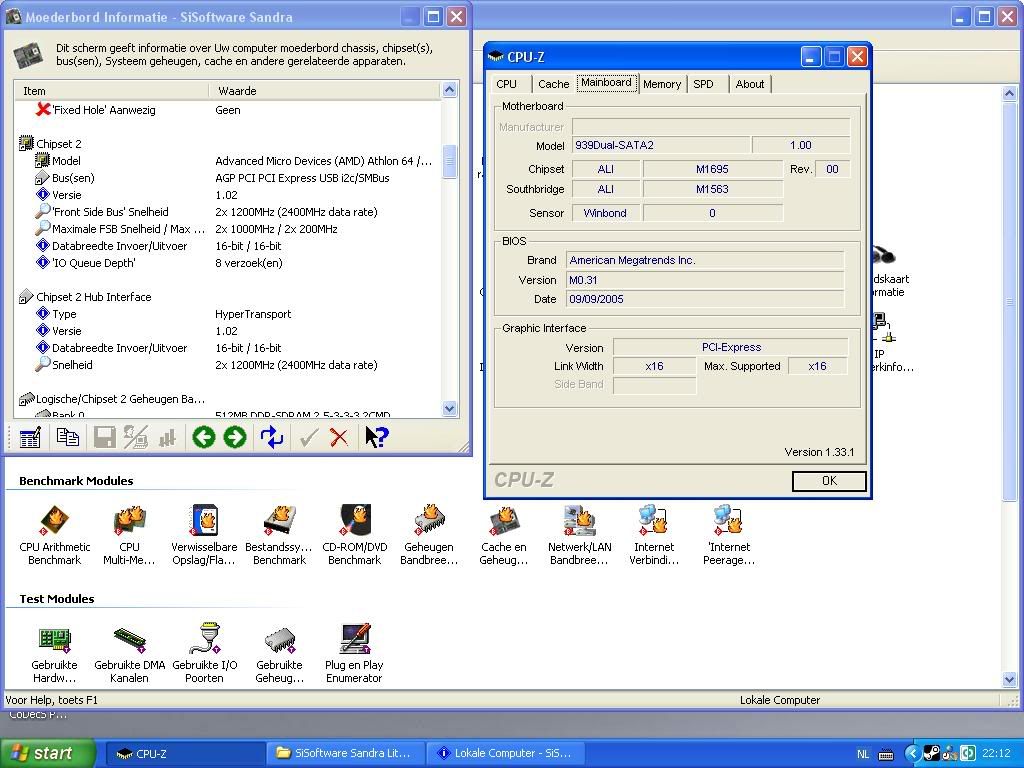Open Geheugen Bandbreedte benchmark
The width and height of the screenshot is (1024, 768).
[429, 534]
